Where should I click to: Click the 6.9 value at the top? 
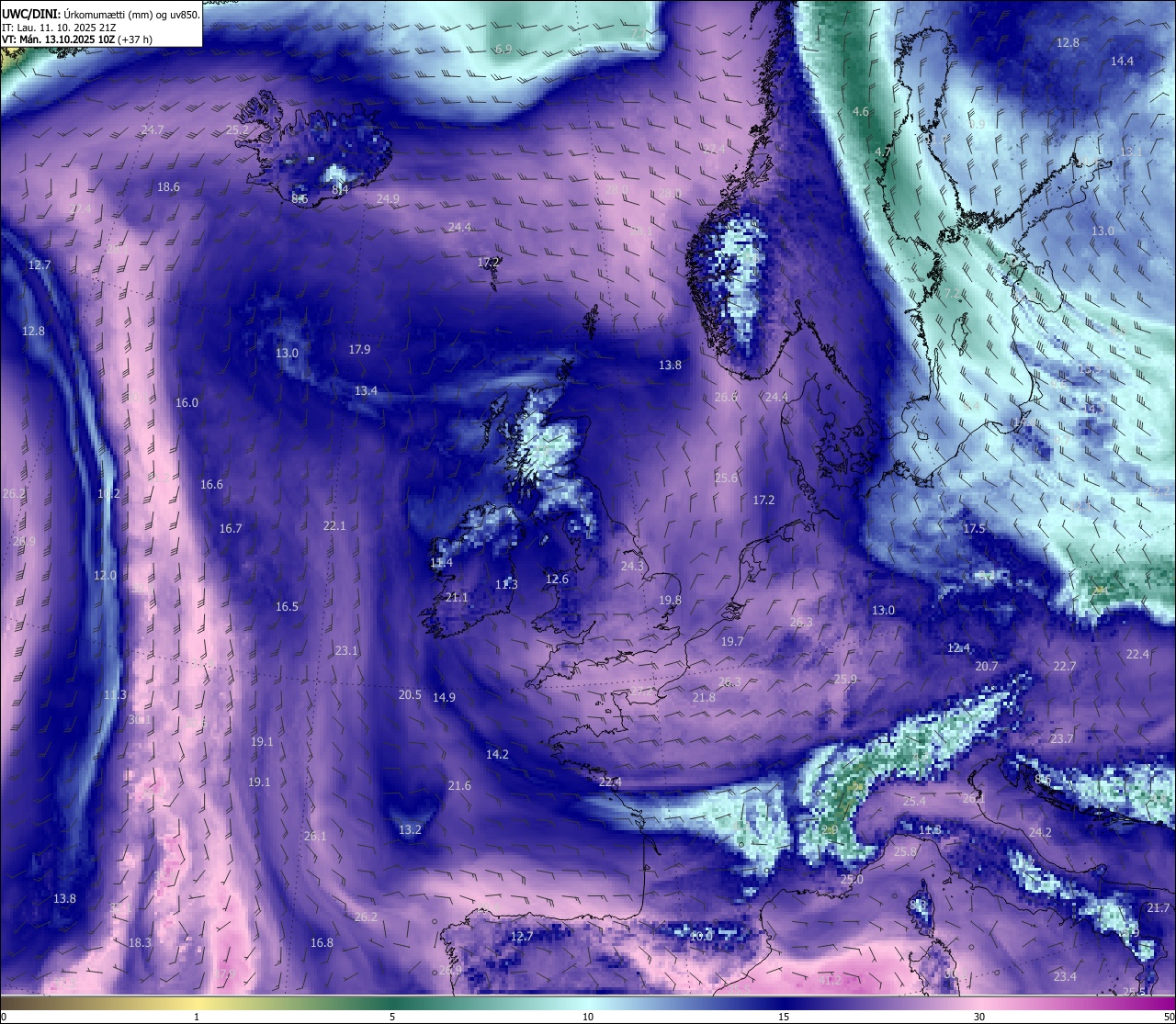click(503, 49)
